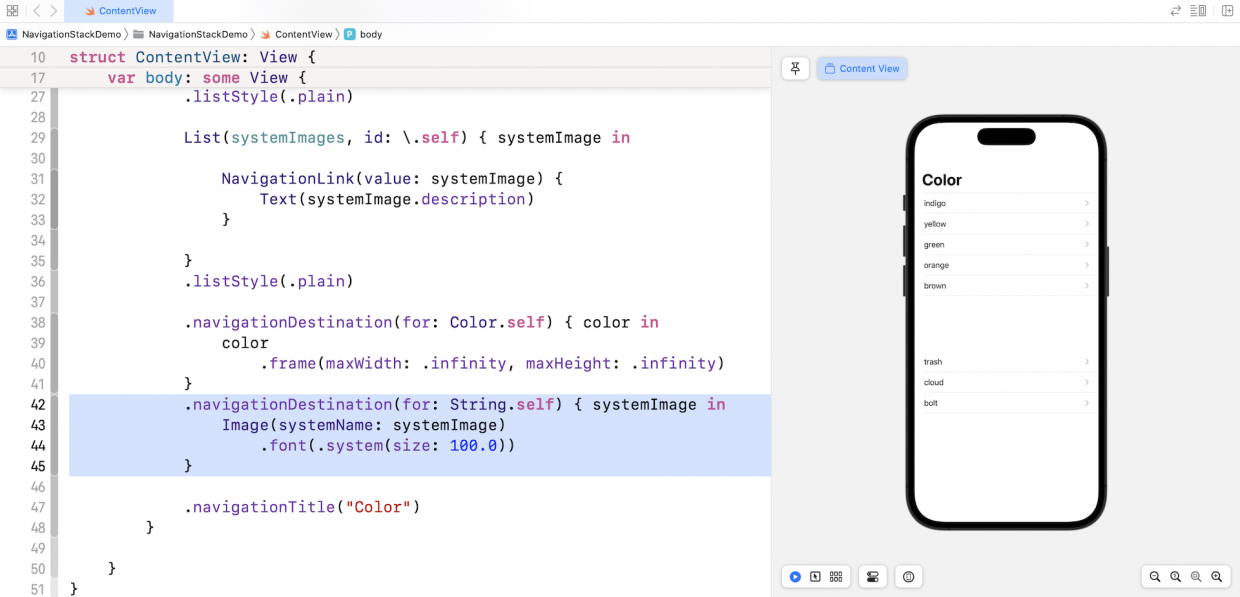Enable Live preview mode in canvas

pyautogui.click(x=795, y=577)
